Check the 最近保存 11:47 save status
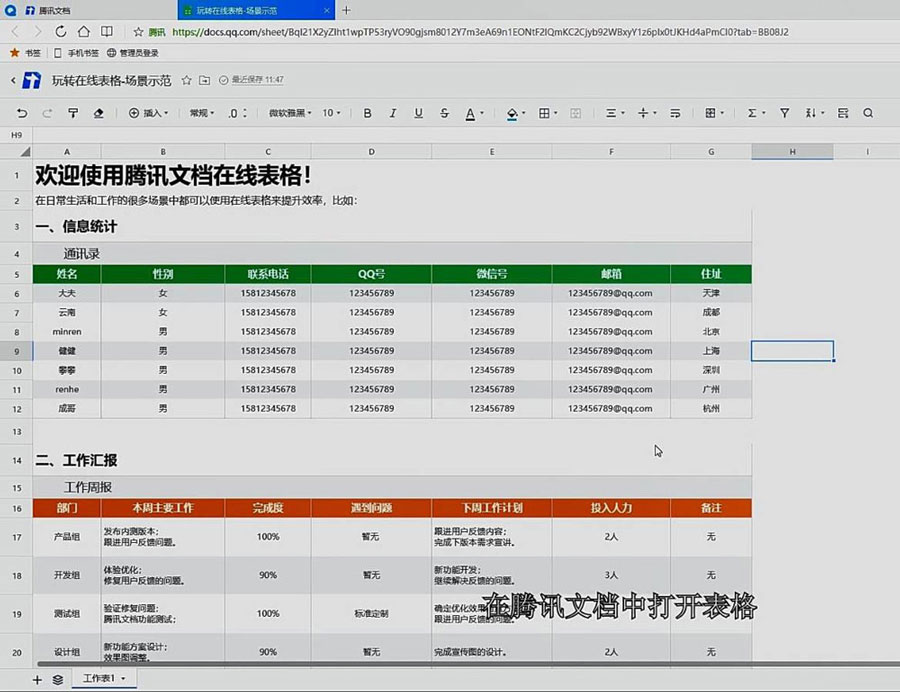 click(251, 80)
